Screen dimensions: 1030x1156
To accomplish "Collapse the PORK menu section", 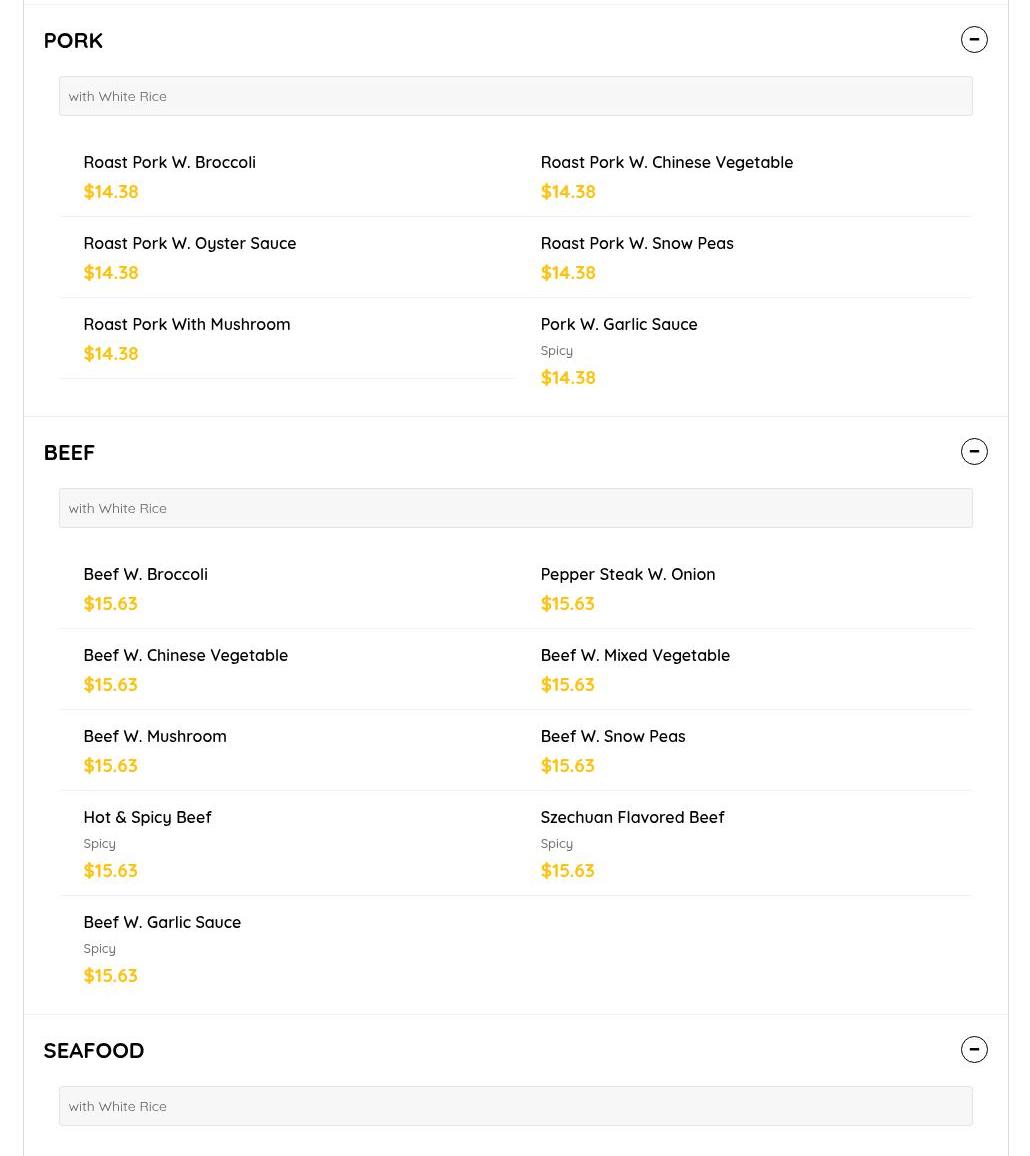I will [974, 40].
